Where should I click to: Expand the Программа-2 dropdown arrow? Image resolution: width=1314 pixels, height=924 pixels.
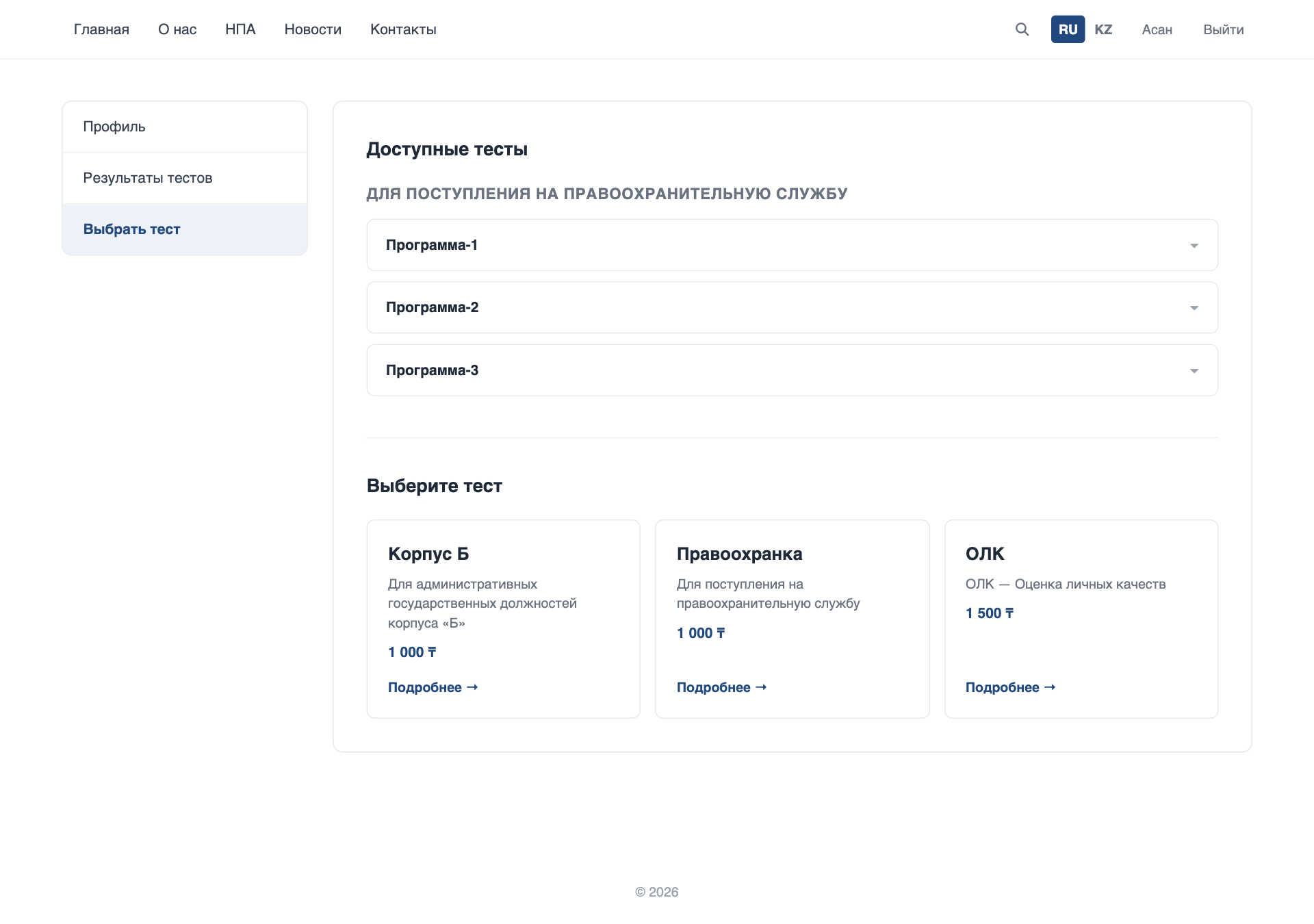[x=1194, y=308]
